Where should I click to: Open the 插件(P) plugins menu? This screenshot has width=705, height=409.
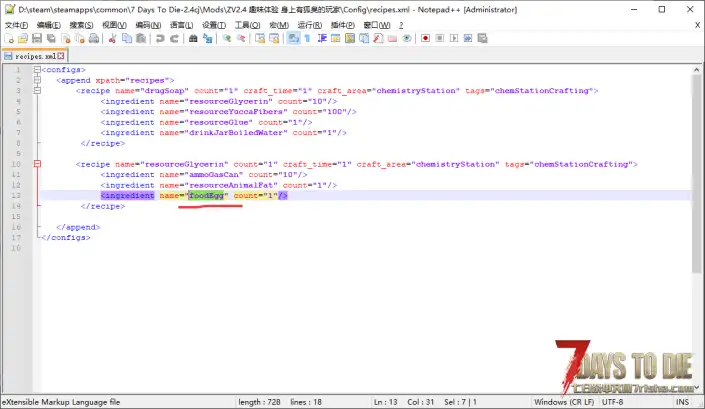pyautogui.click(x=342, y=23)
